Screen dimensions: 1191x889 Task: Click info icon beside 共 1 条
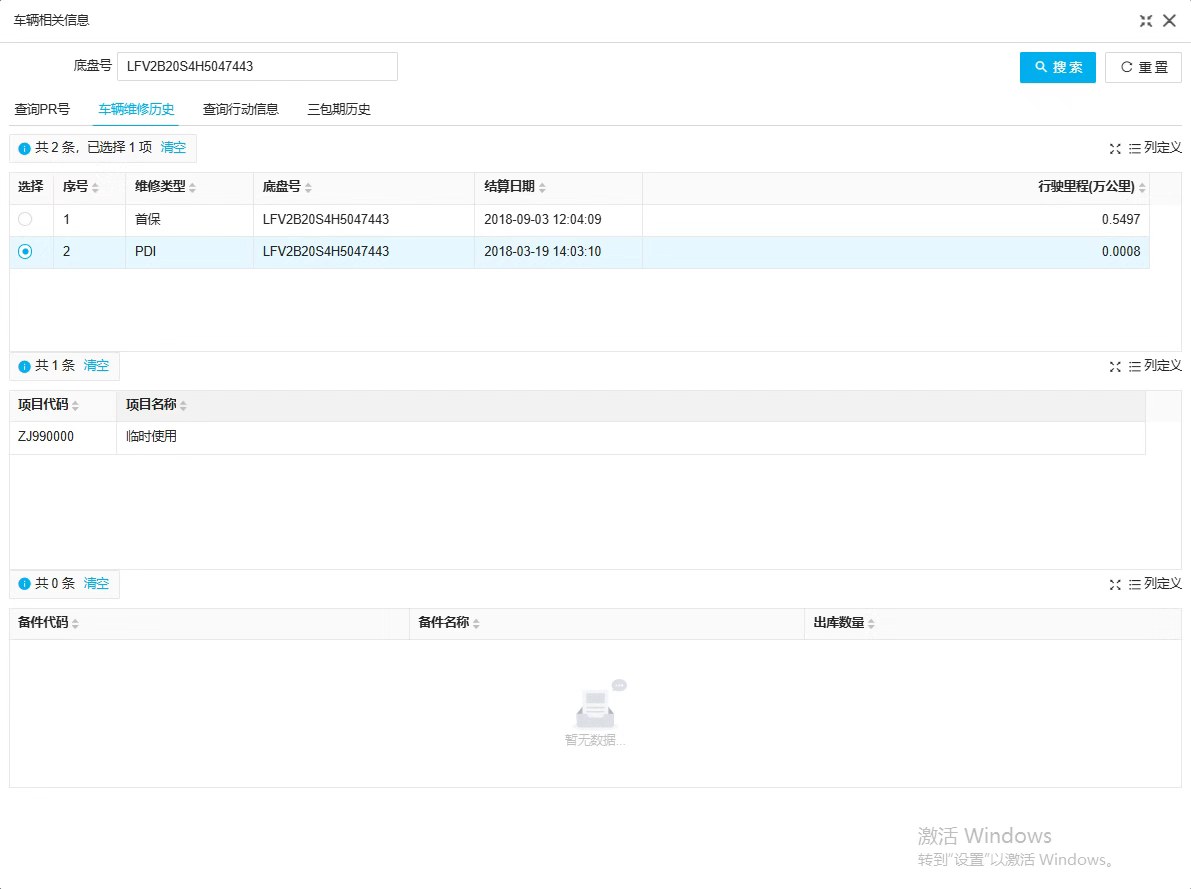(24, 367)
